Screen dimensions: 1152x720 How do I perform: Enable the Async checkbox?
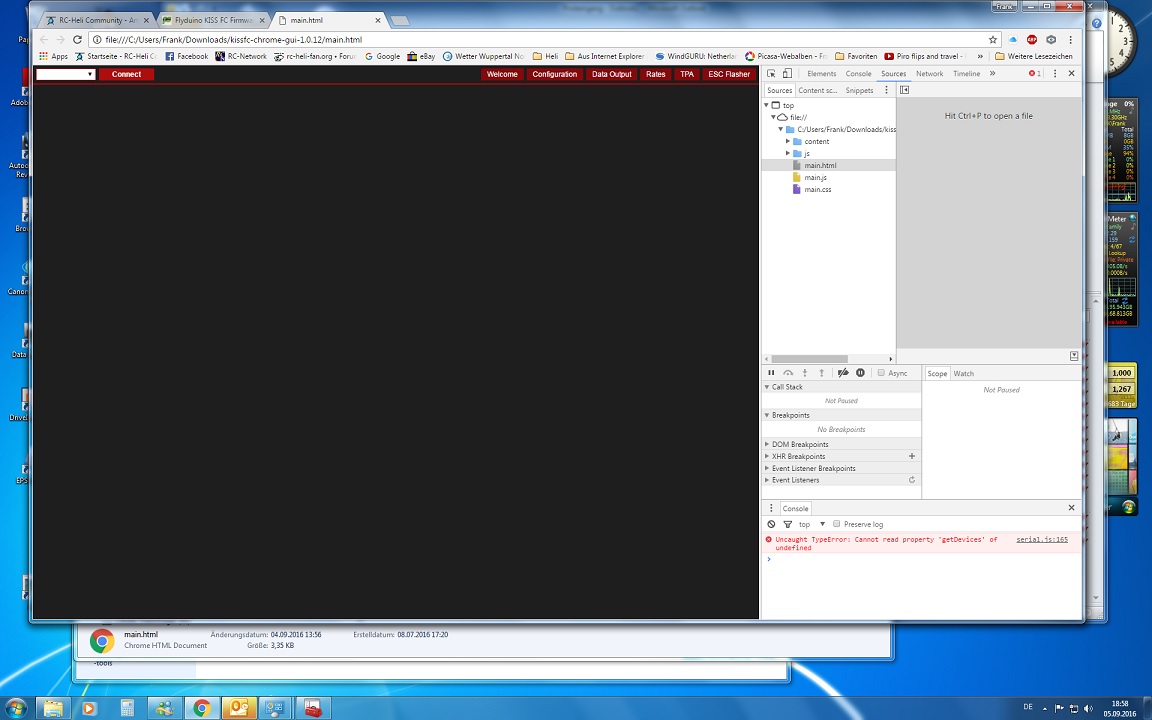(881, 373)
